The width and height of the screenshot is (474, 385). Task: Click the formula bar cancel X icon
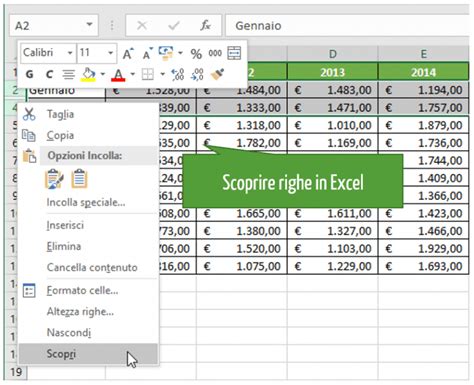pos(142,25)
